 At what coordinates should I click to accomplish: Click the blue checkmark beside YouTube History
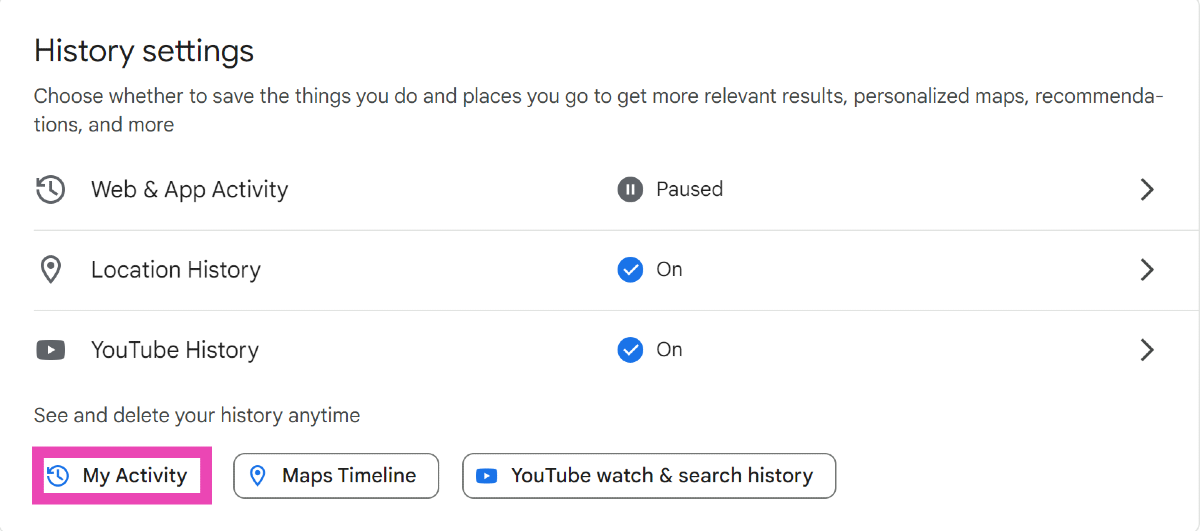click(630, 350)
